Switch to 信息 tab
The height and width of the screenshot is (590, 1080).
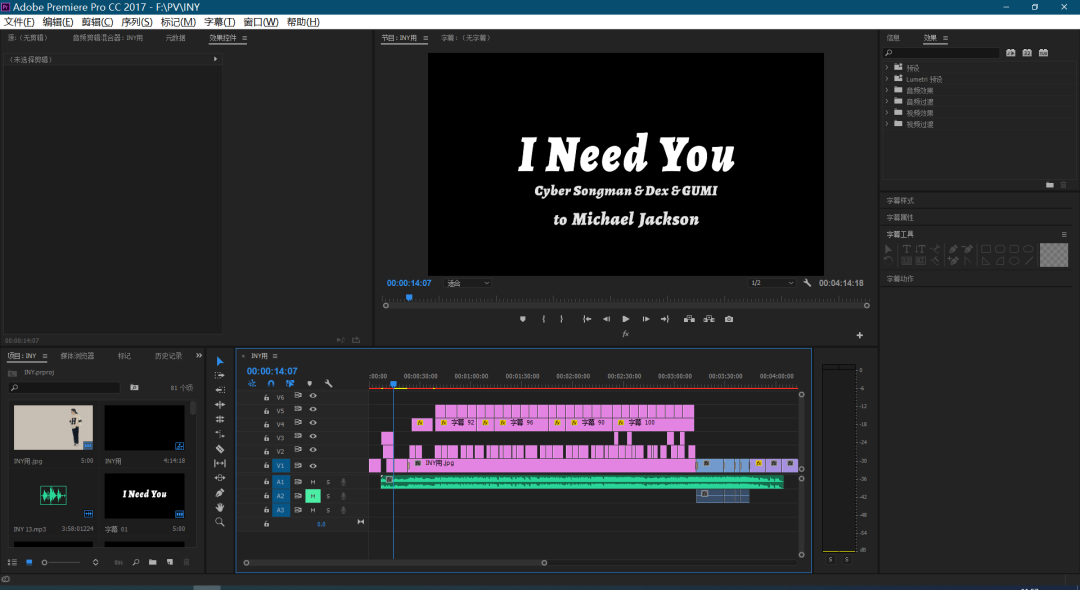click(x=893, y=38)
